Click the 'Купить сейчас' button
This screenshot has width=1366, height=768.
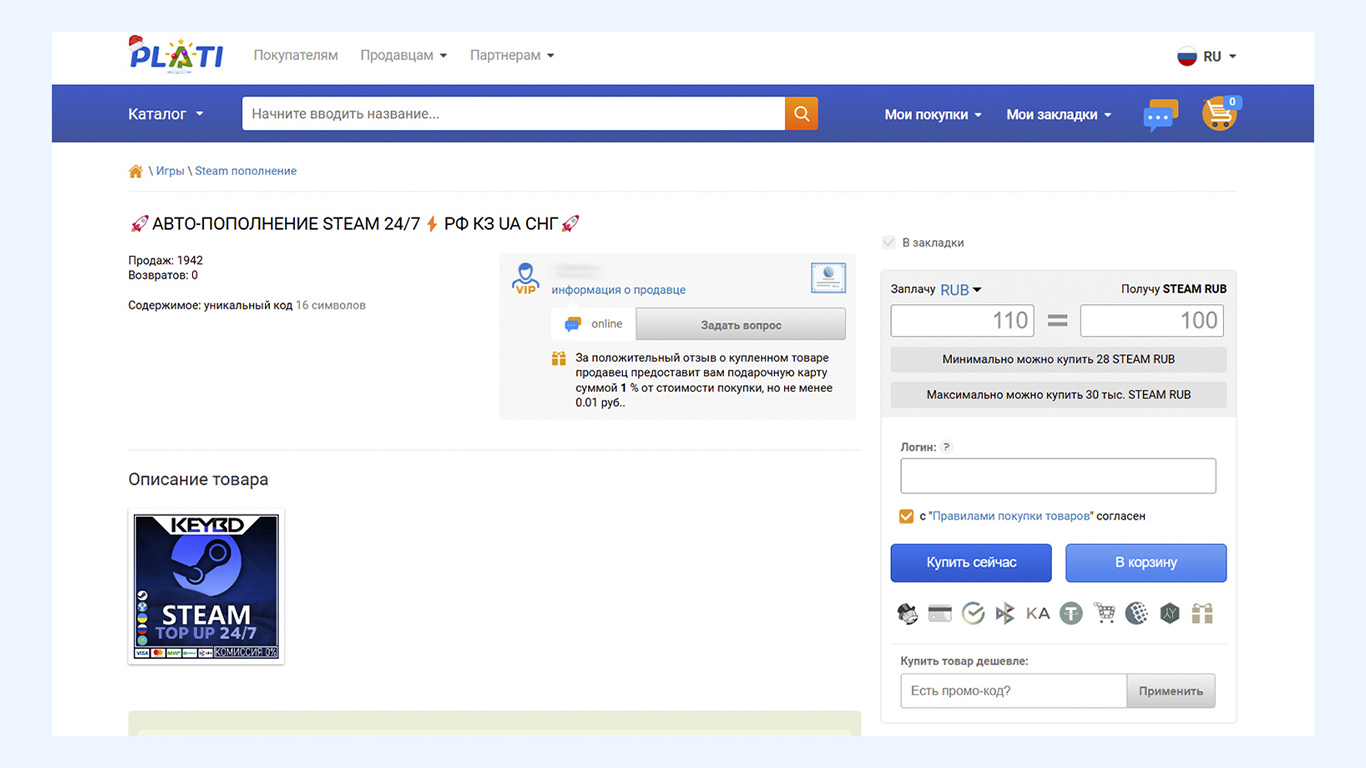[x=971, y=562]
